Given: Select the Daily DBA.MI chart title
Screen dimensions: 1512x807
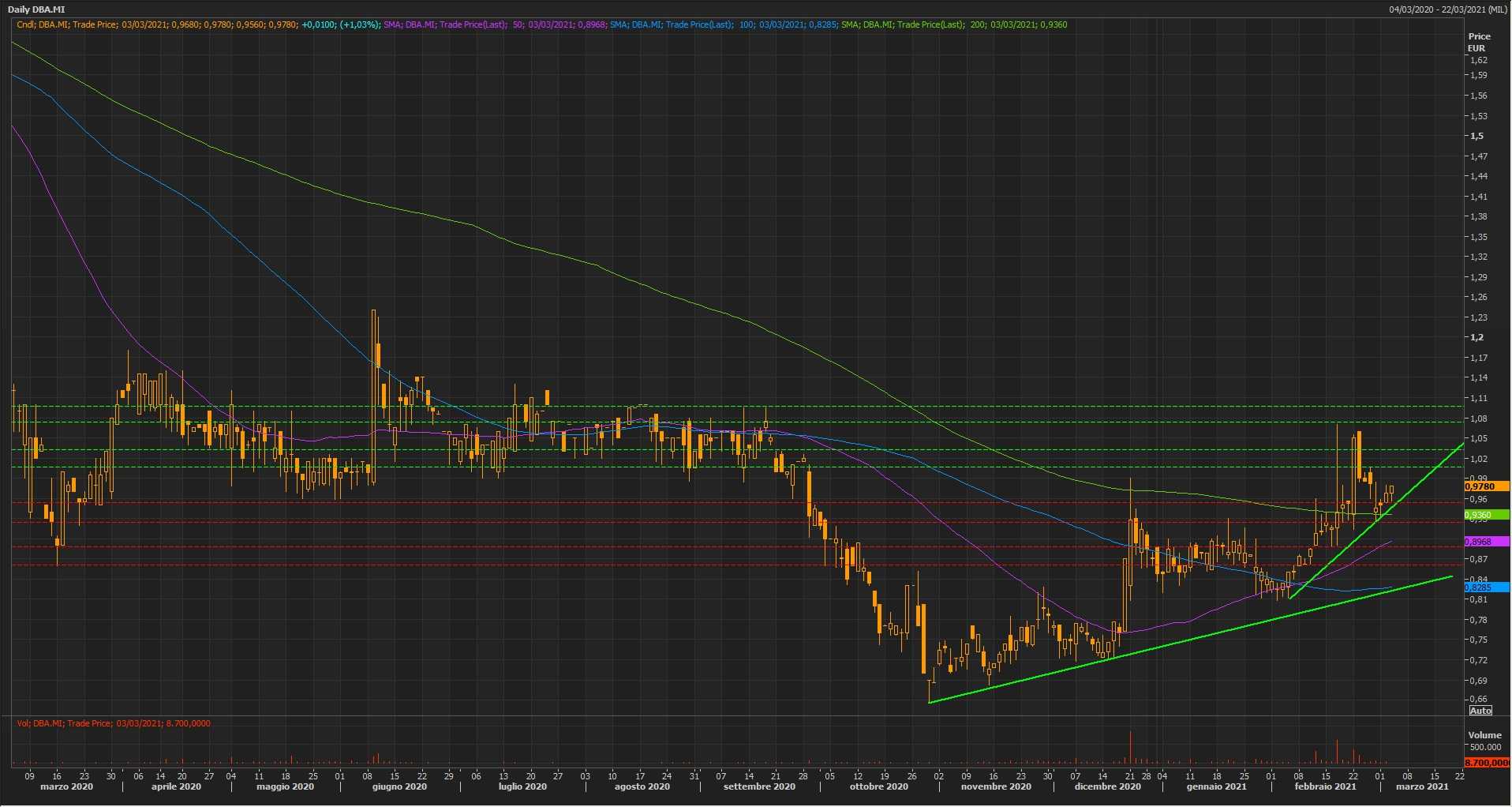Looking at the screenshot, I should 36,9.
